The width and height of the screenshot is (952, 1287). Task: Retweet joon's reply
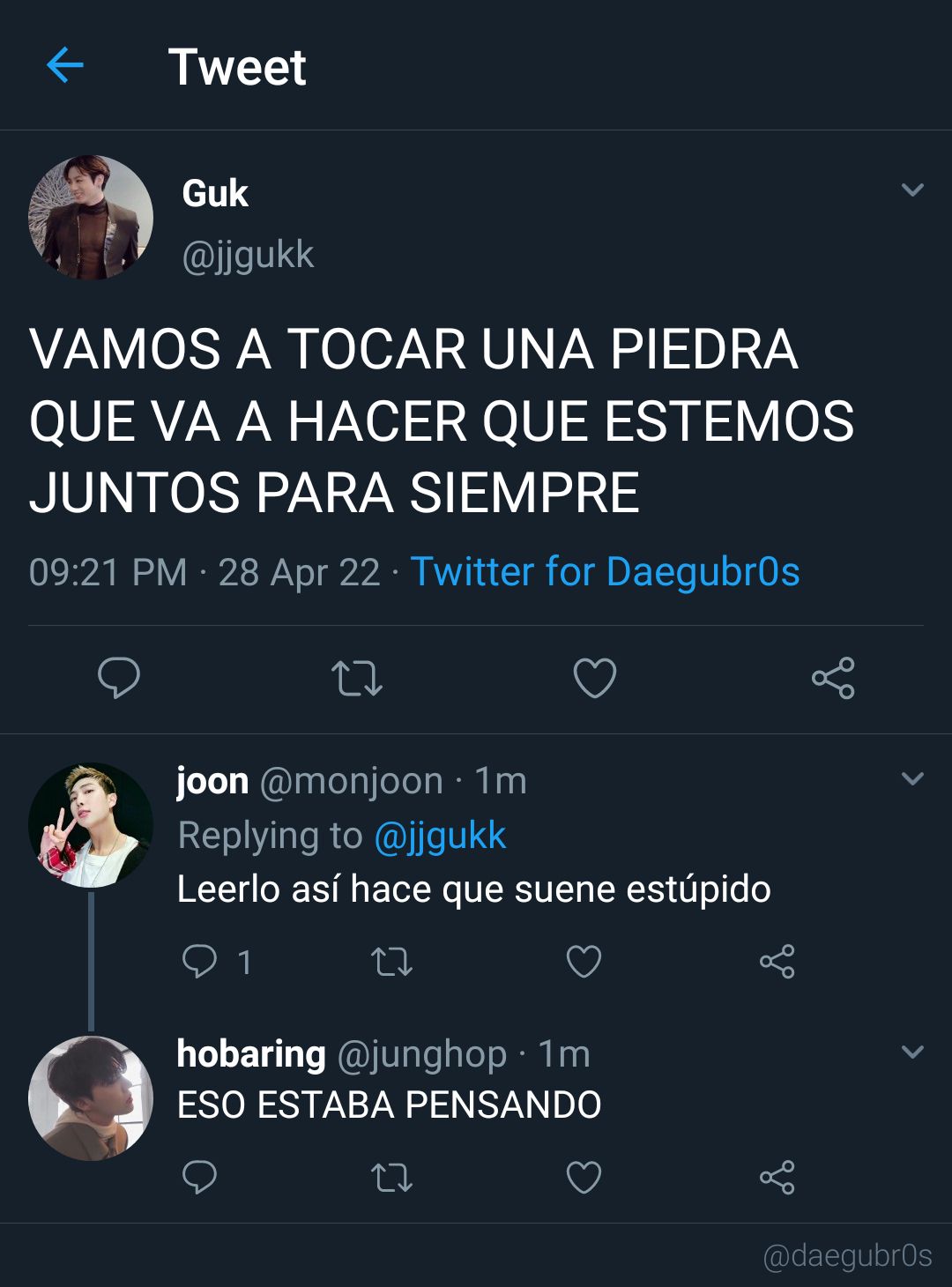tap(391, 962)
